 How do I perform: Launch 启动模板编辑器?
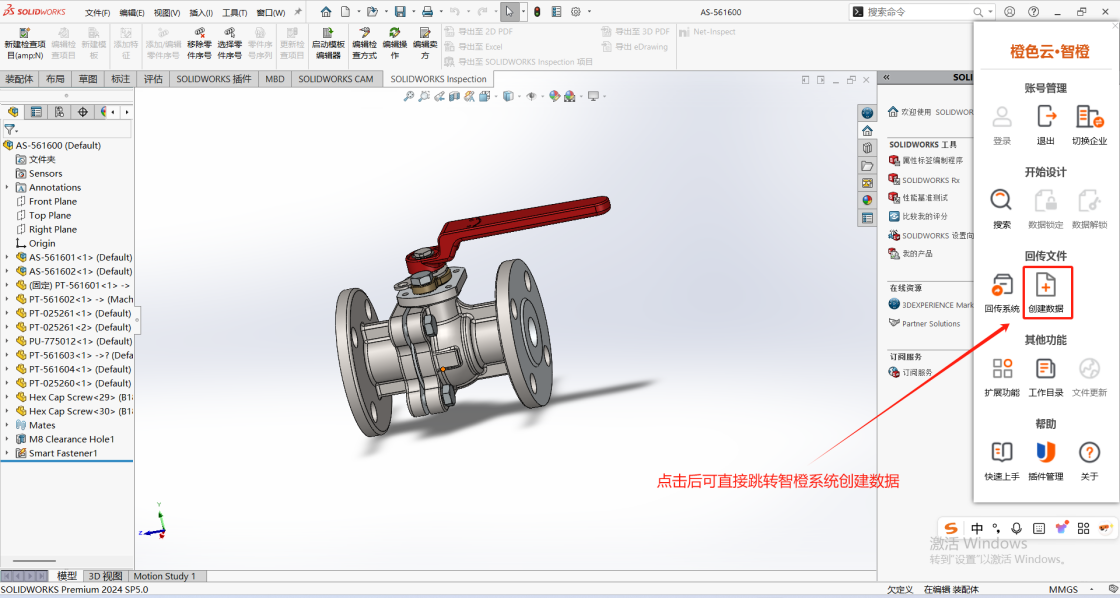pos(328,44)
